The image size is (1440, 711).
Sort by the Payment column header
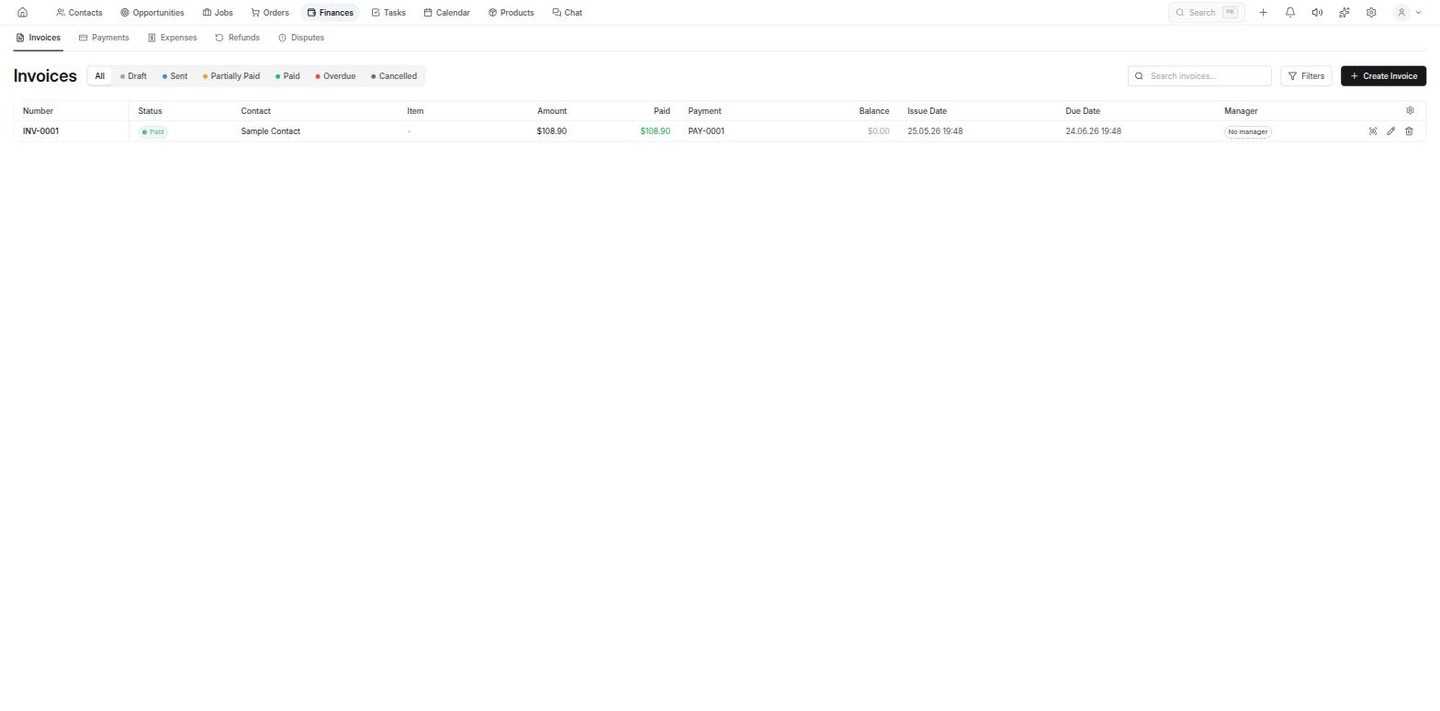pos(704,111)
